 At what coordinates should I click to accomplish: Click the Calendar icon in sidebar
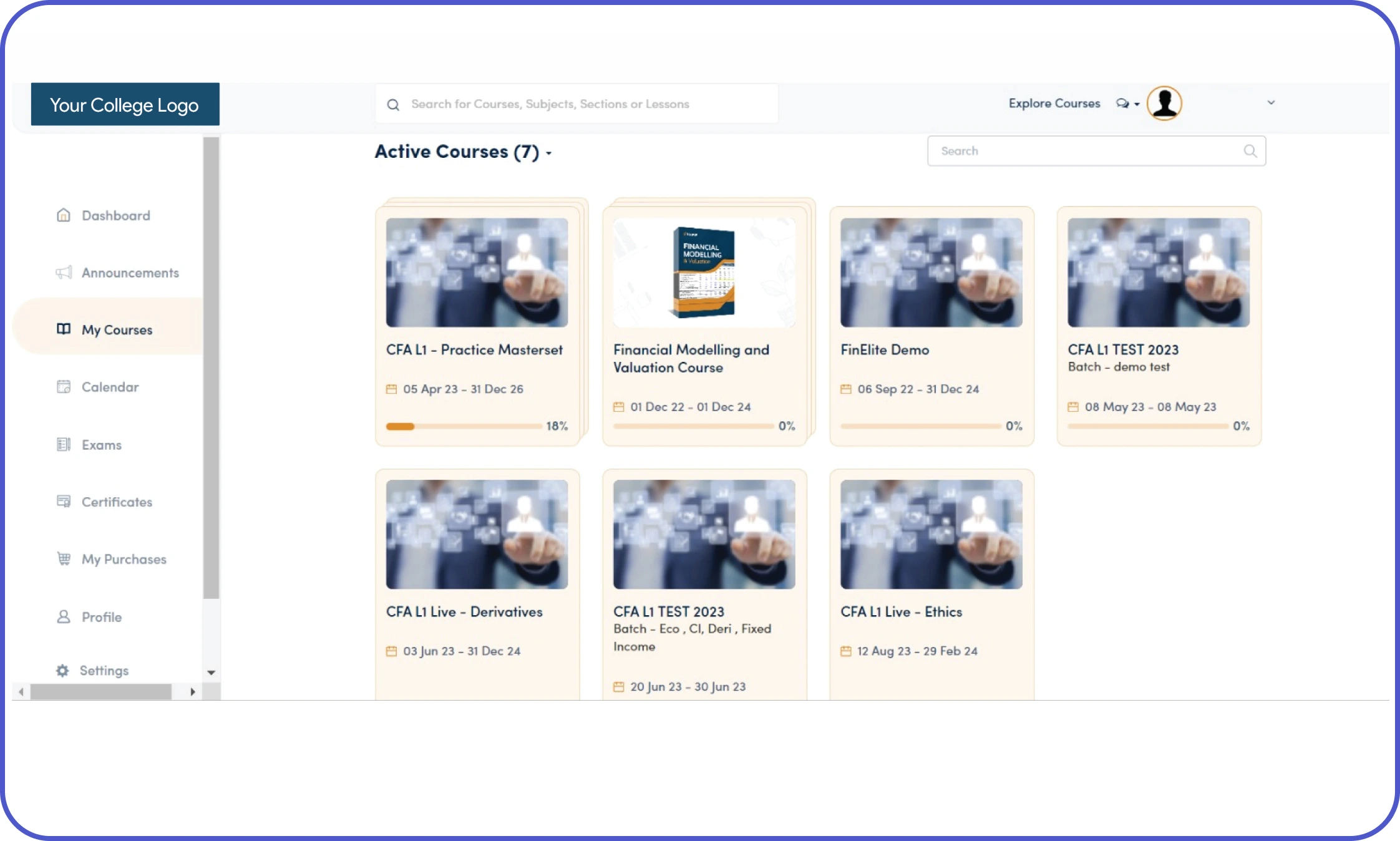(x=63, y=387)
